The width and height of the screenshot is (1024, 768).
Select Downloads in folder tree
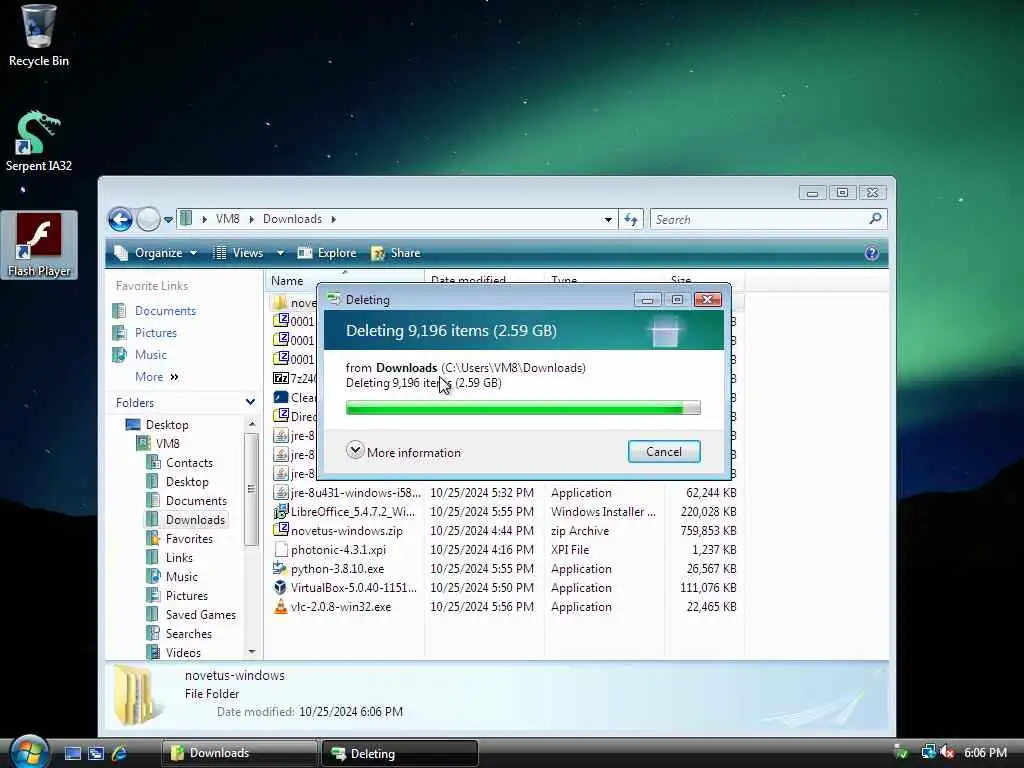point(186,520)
